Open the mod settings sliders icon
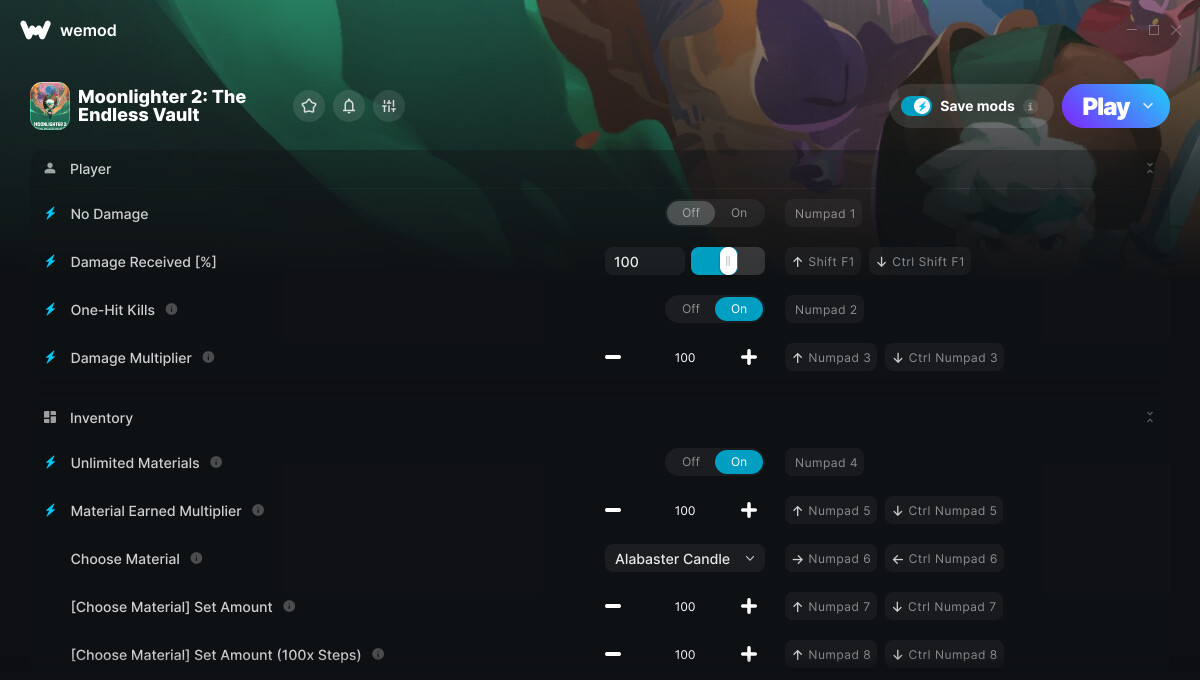 [x=389, y=106]
